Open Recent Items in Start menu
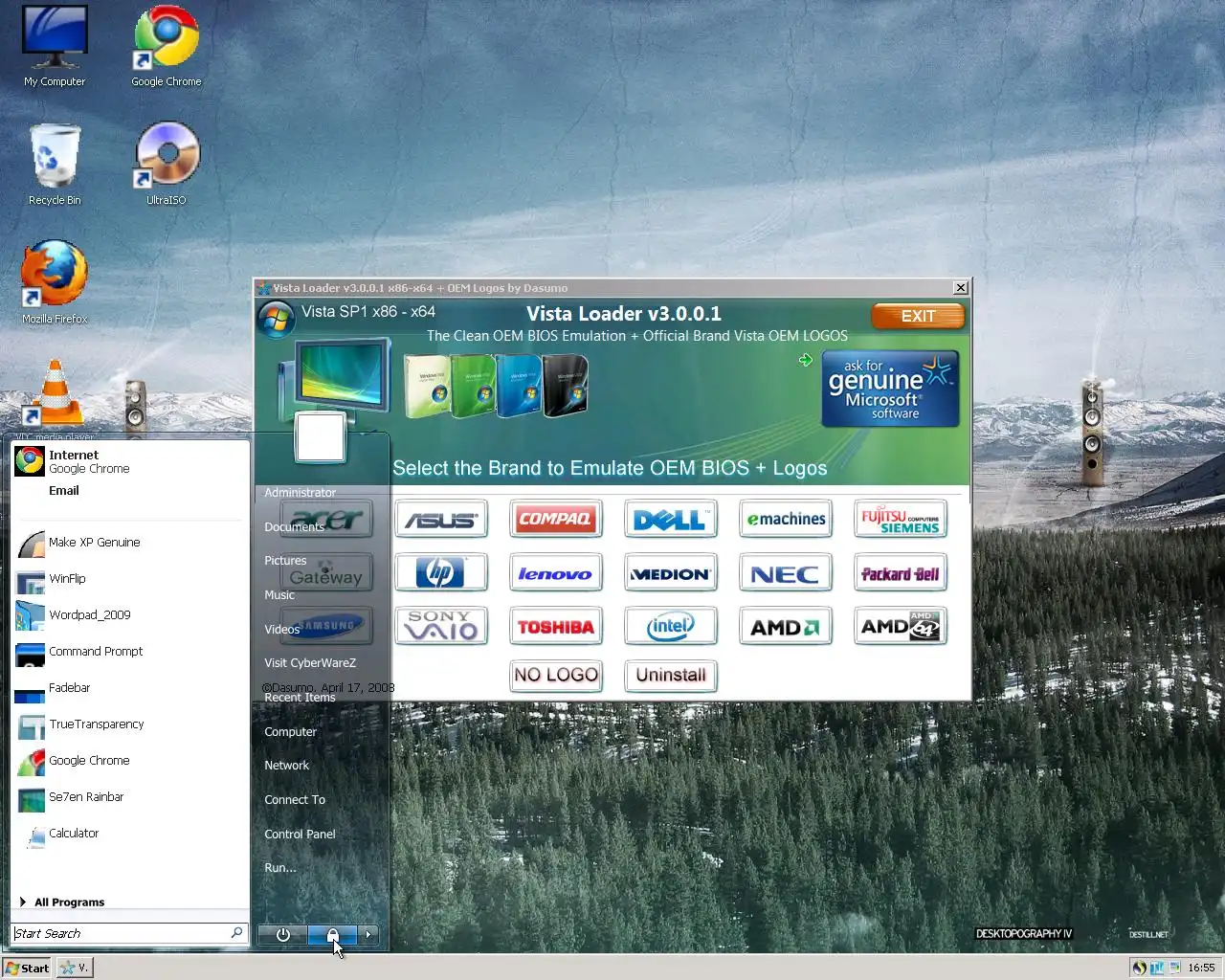The height and width of the screenshot is (980, 1225). pyautogui.click(x=300, y=698)
